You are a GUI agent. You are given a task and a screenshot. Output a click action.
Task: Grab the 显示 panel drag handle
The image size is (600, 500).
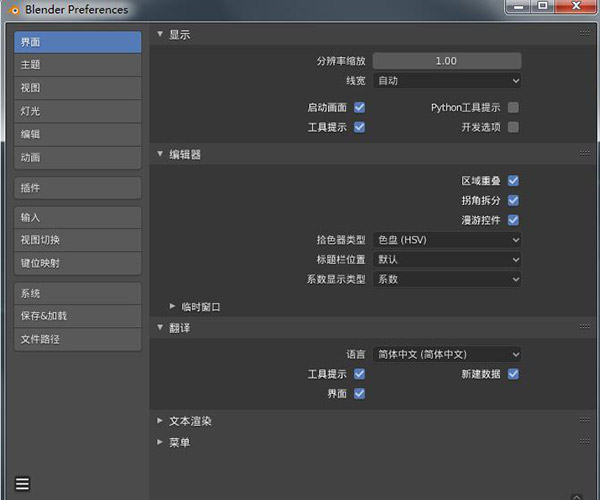click(584, 34)
